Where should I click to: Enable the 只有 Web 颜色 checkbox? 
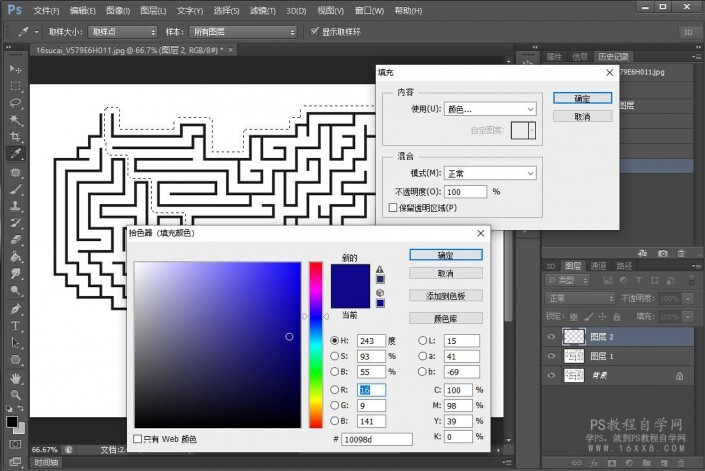pyautogui.click(x=138, y=439)
